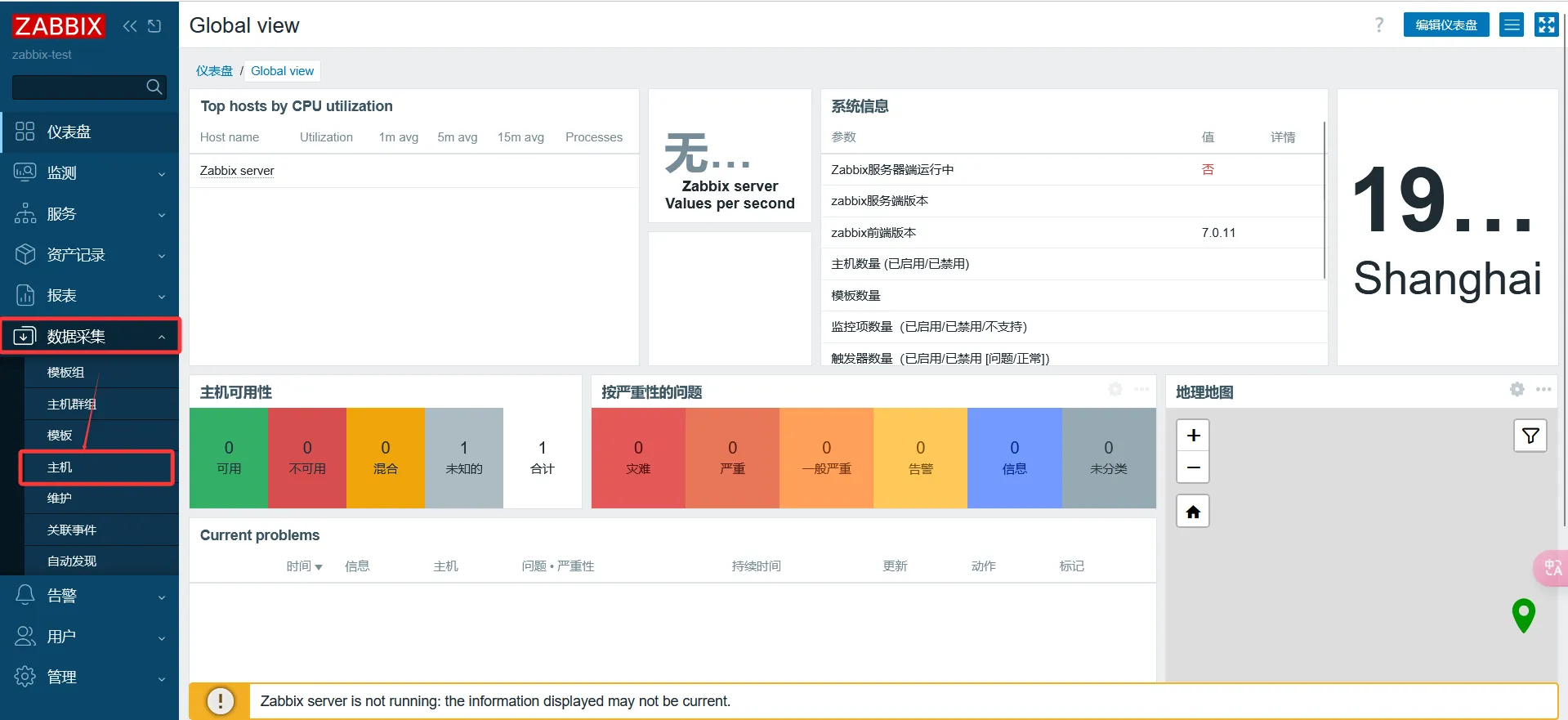The height and width of the screenshot is (720, 1568).
Task: Open 维护 submenu item
Action: tap(101, 498)
